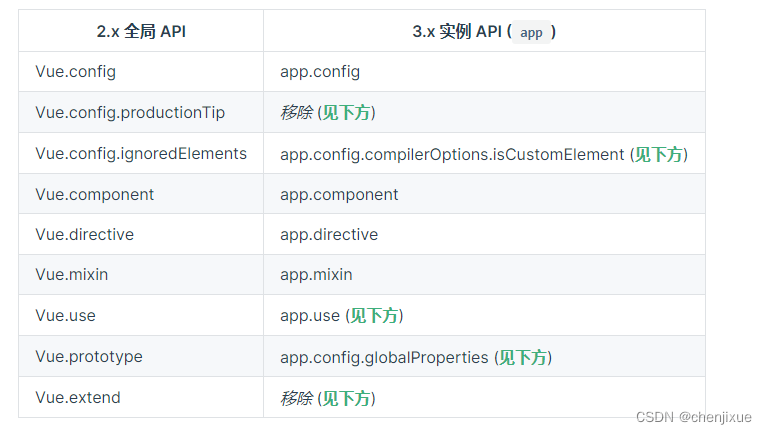This screenshot has width=767, height=434.
Task: Open the 见下方 link in the Vue.extend row
Action: [346, 398]
